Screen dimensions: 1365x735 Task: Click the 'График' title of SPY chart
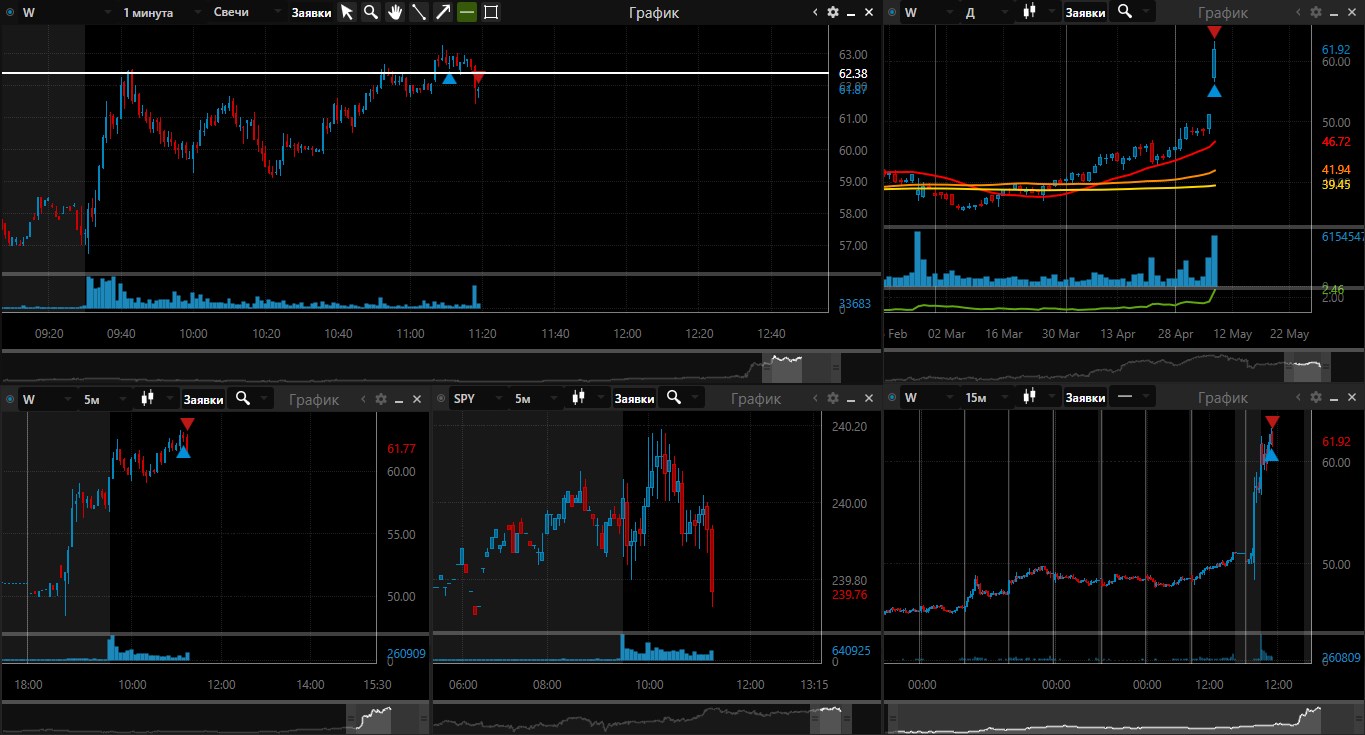[756, 398]
